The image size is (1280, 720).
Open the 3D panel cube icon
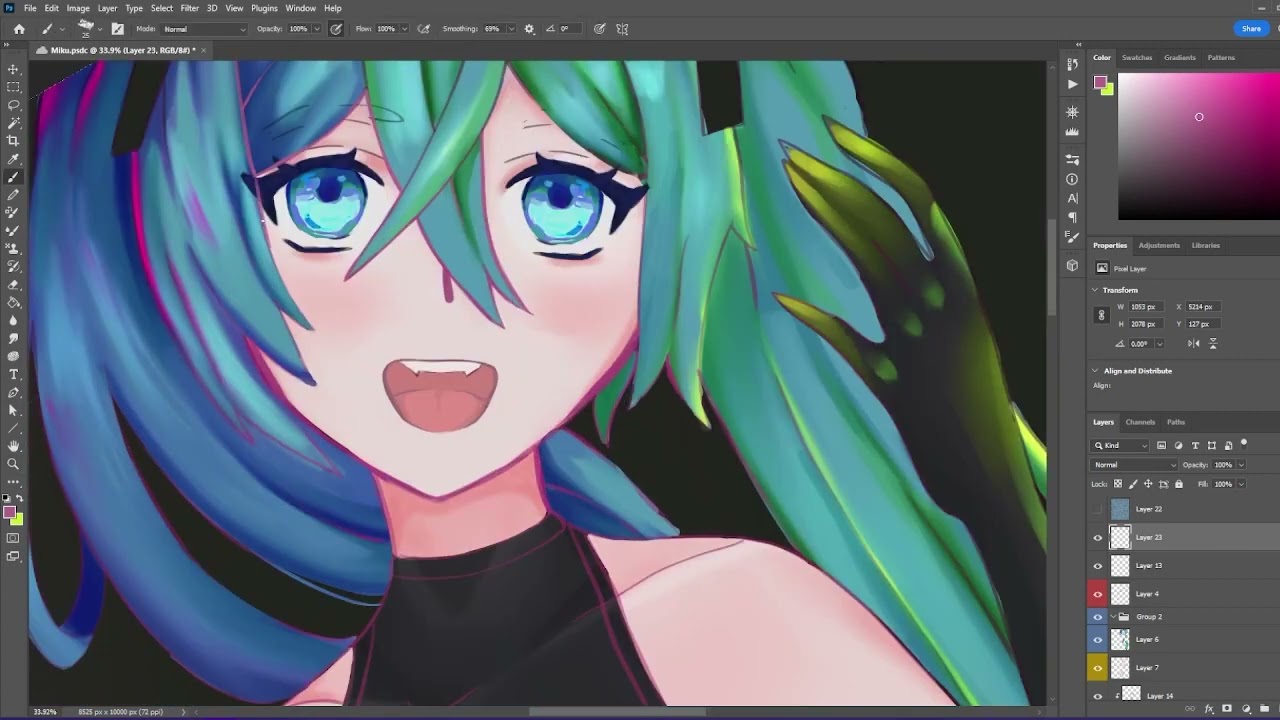click(x=1072, y=265)
